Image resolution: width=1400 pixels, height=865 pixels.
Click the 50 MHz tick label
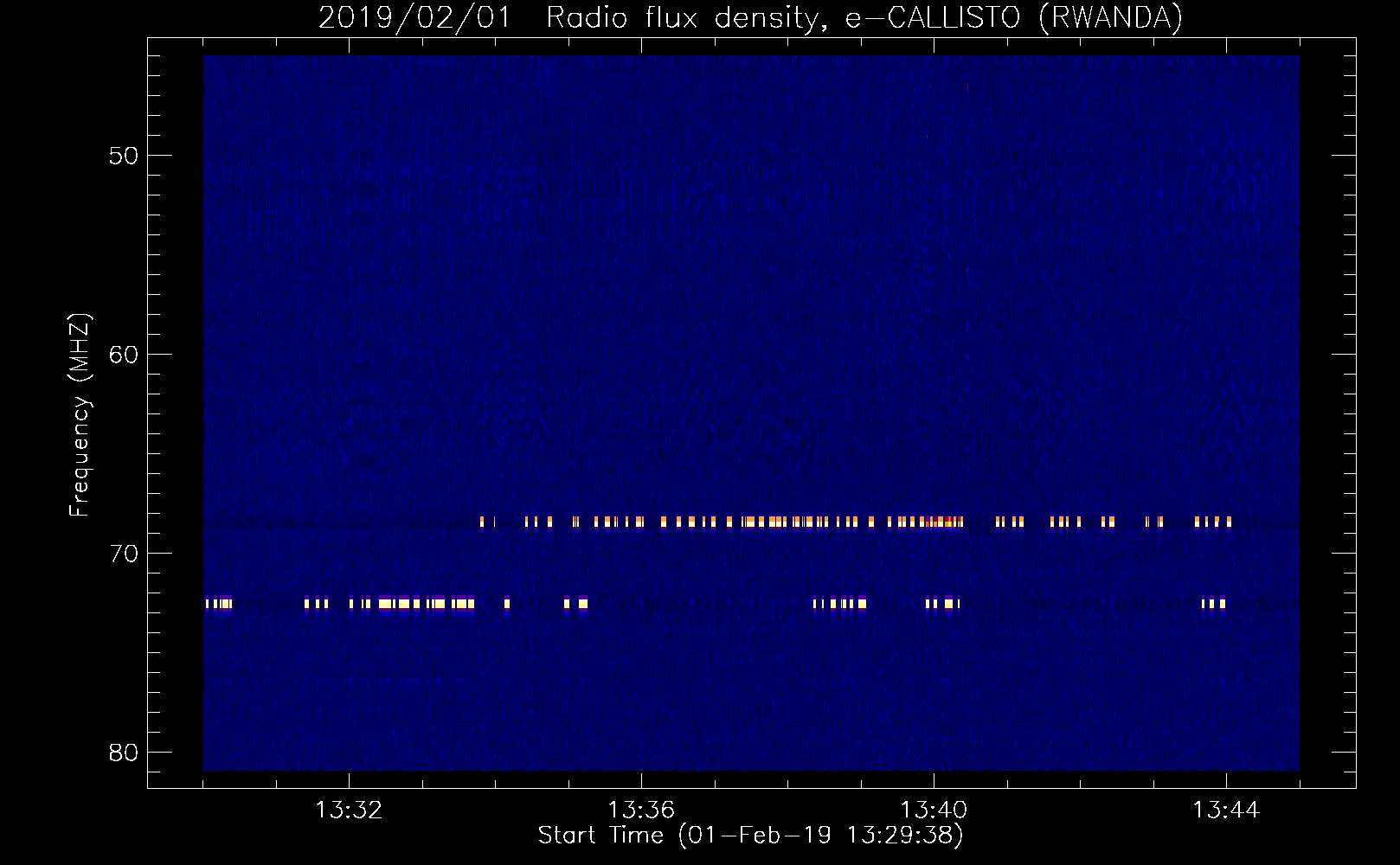124,156
